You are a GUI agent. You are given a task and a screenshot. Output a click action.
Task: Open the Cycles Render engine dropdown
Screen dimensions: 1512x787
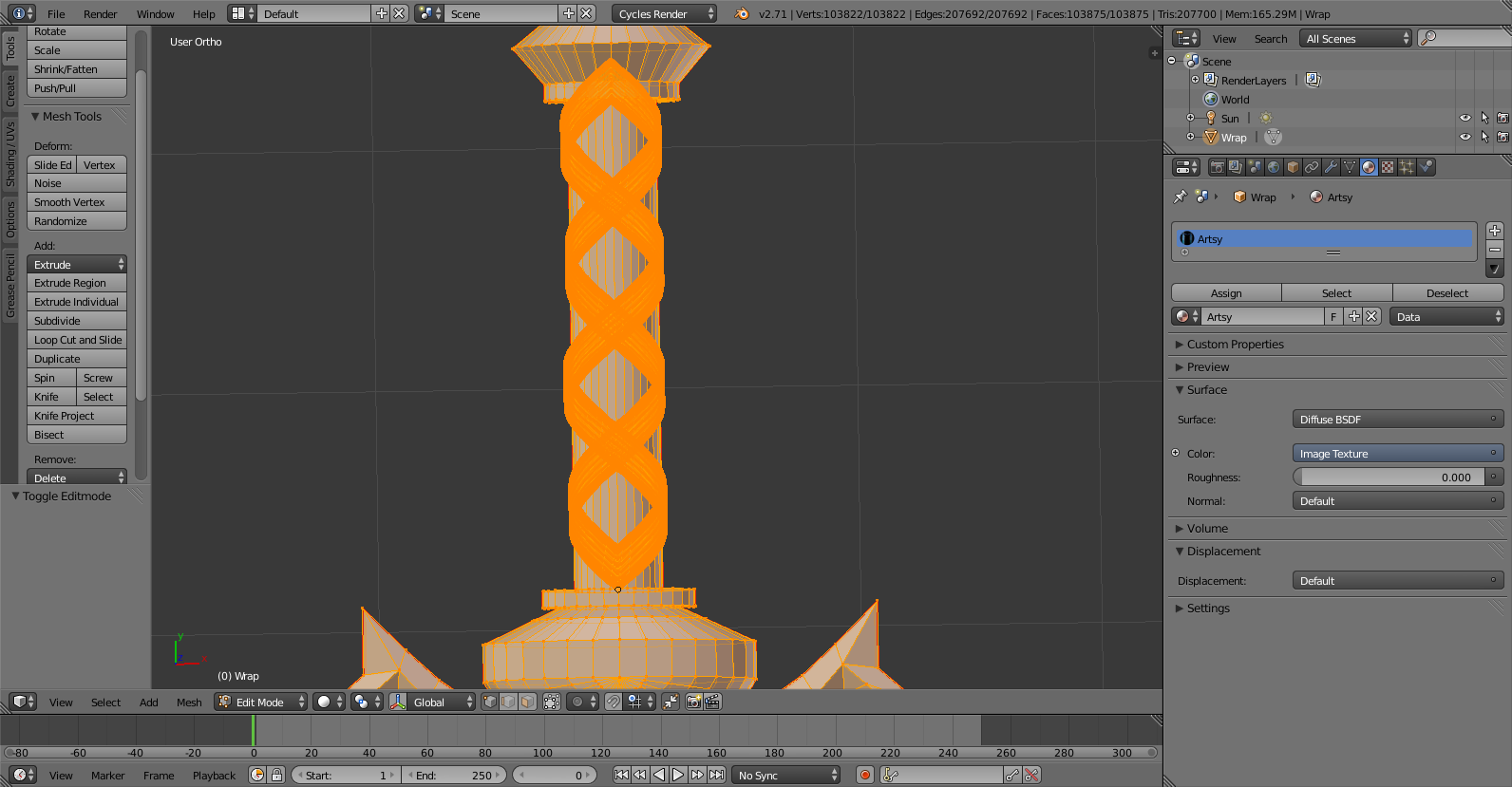pos(664,13)
